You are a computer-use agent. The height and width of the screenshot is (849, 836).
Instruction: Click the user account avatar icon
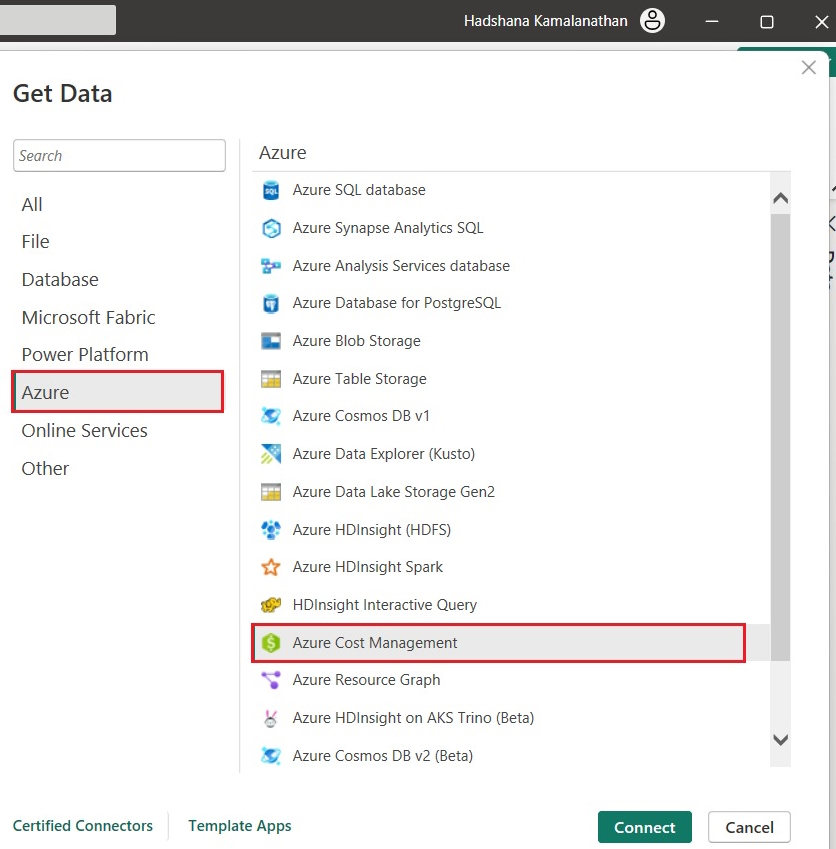(x=652, y=21)
